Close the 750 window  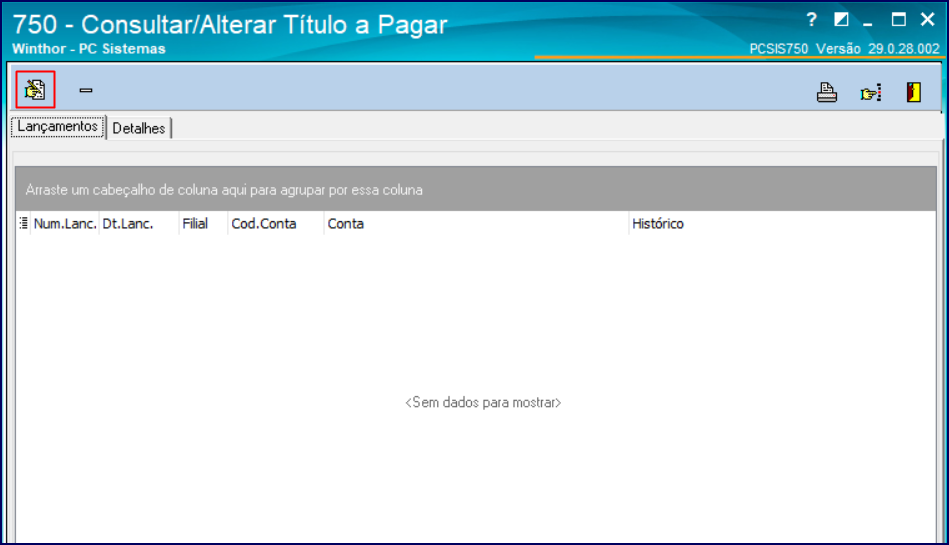[x=927, y=19]
